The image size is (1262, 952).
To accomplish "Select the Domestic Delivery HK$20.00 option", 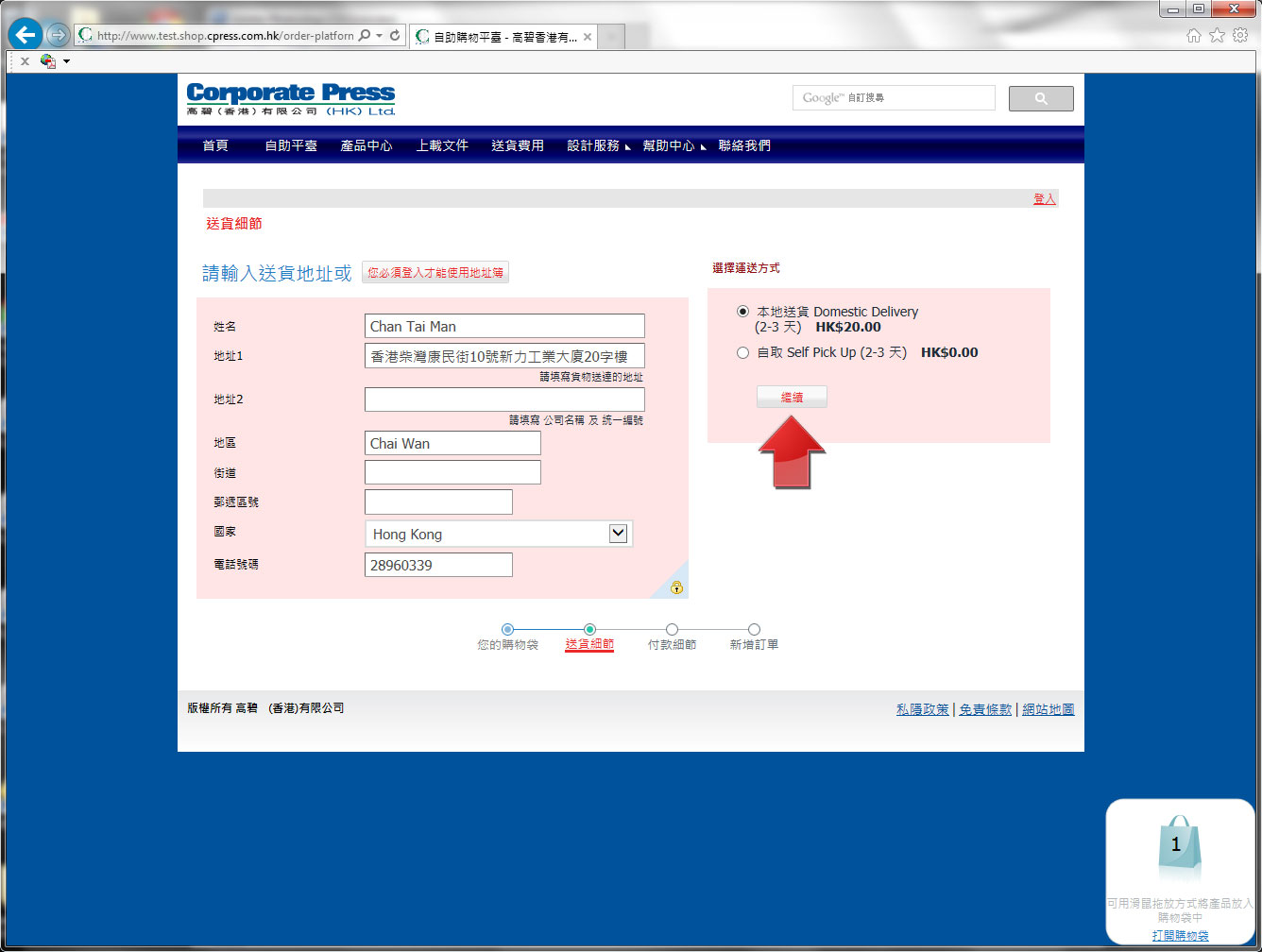I will tap(742, 312).
